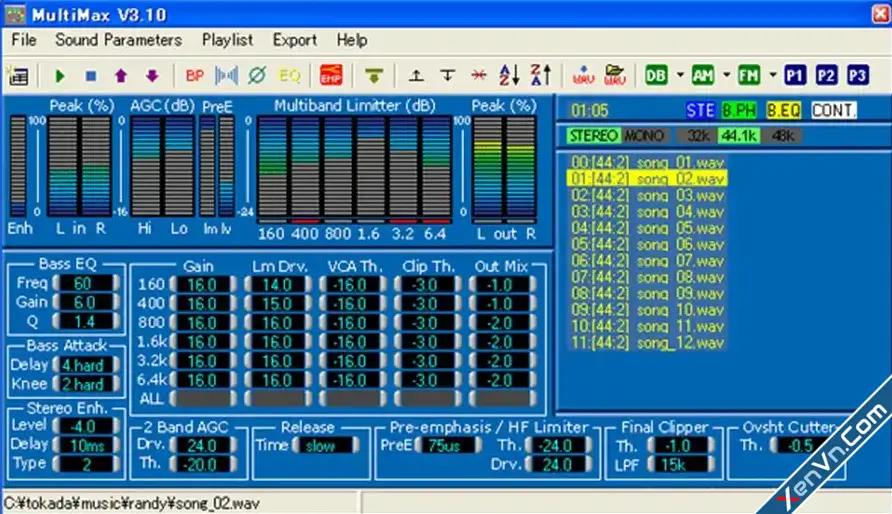Toggle the B.PH indicator
The width and height of the screenshot is (892, 514).
pos(738,110)
